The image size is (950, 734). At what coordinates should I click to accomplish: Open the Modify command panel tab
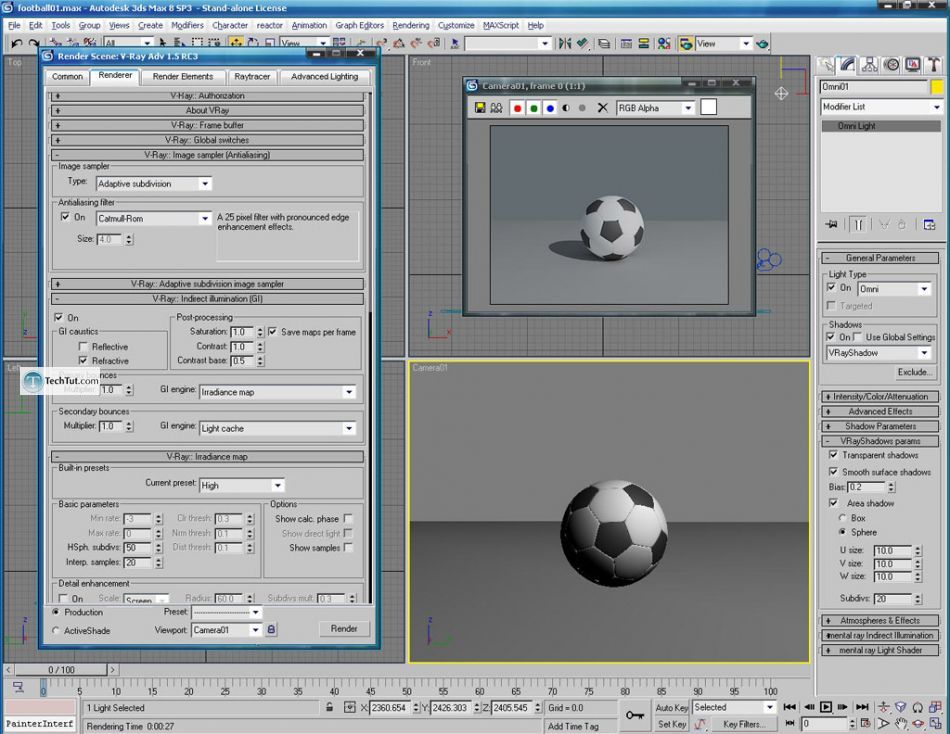click(x=847, y=65)
